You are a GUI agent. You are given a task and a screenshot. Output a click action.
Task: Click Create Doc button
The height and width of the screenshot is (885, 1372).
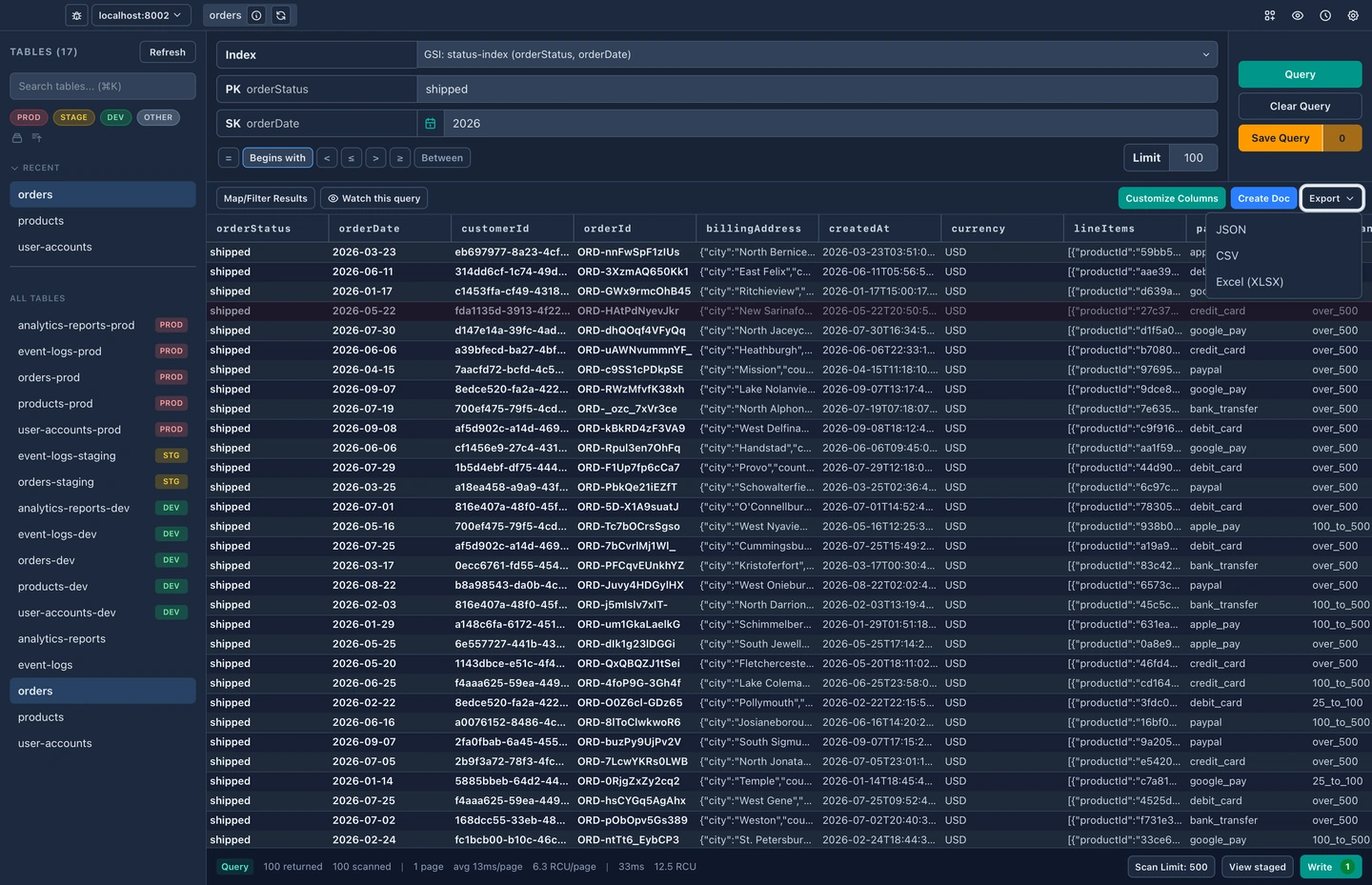pyautogui.click(x=1263, y=198)
